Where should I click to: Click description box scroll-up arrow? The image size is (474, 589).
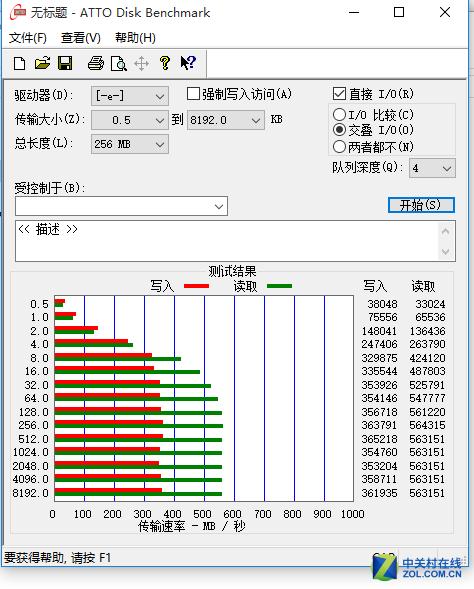tap(446, 231)
